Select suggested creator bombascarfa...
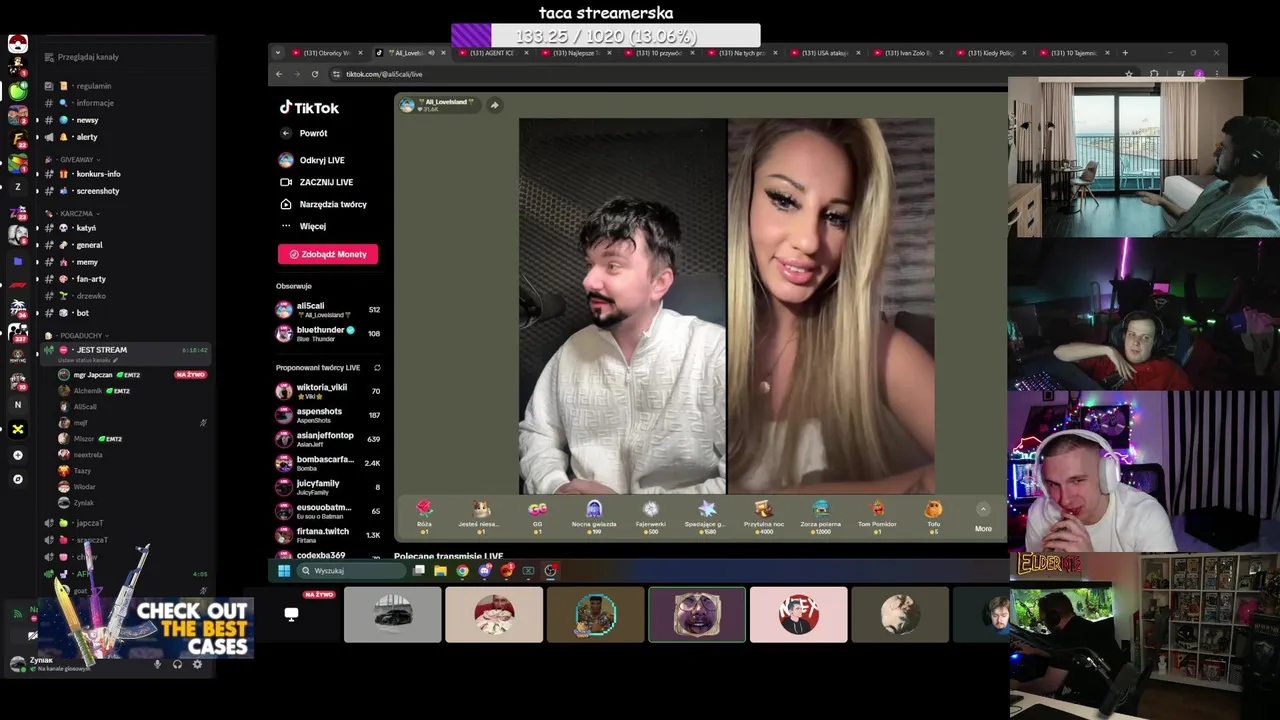The image size is (1280, 720). point(328,463)
